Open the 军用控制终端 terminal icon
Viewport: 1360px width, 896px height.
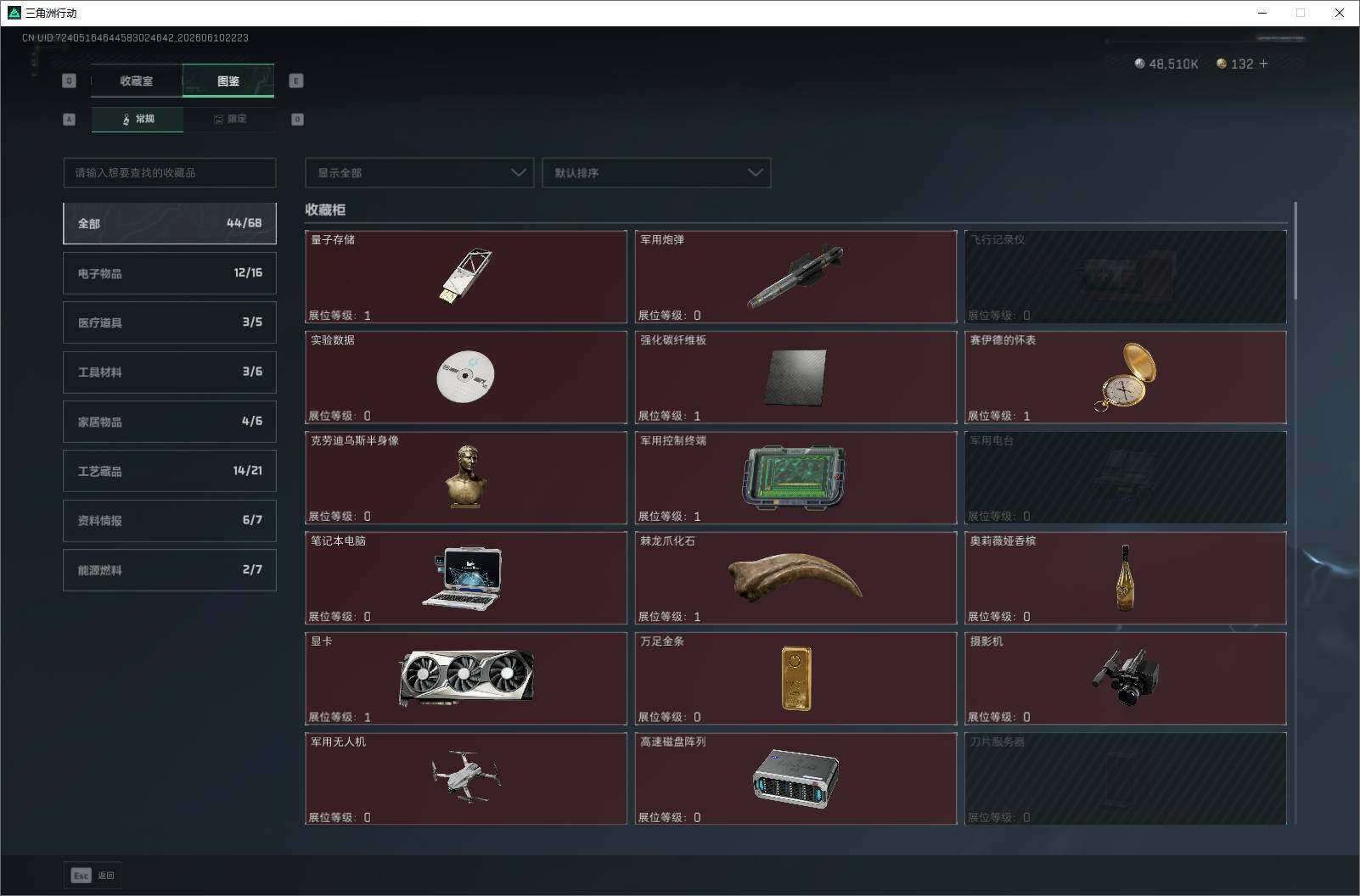[x=795, y=478]
